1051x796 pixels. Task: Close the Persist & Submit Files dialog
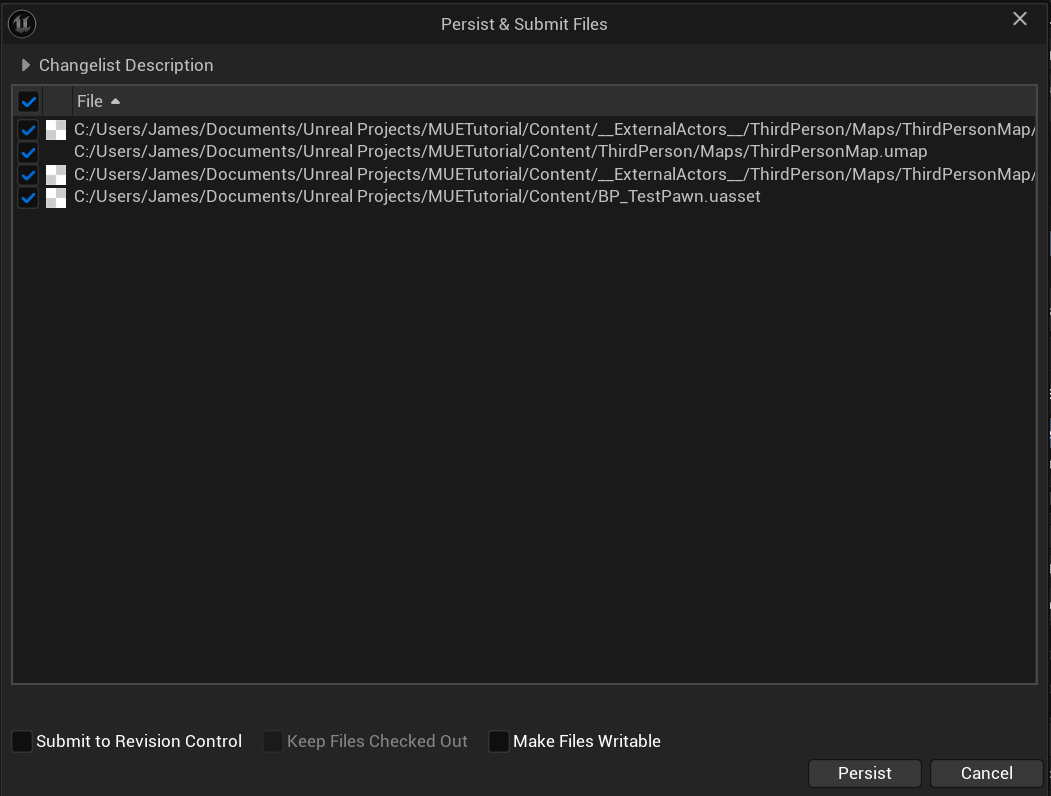1019,19
